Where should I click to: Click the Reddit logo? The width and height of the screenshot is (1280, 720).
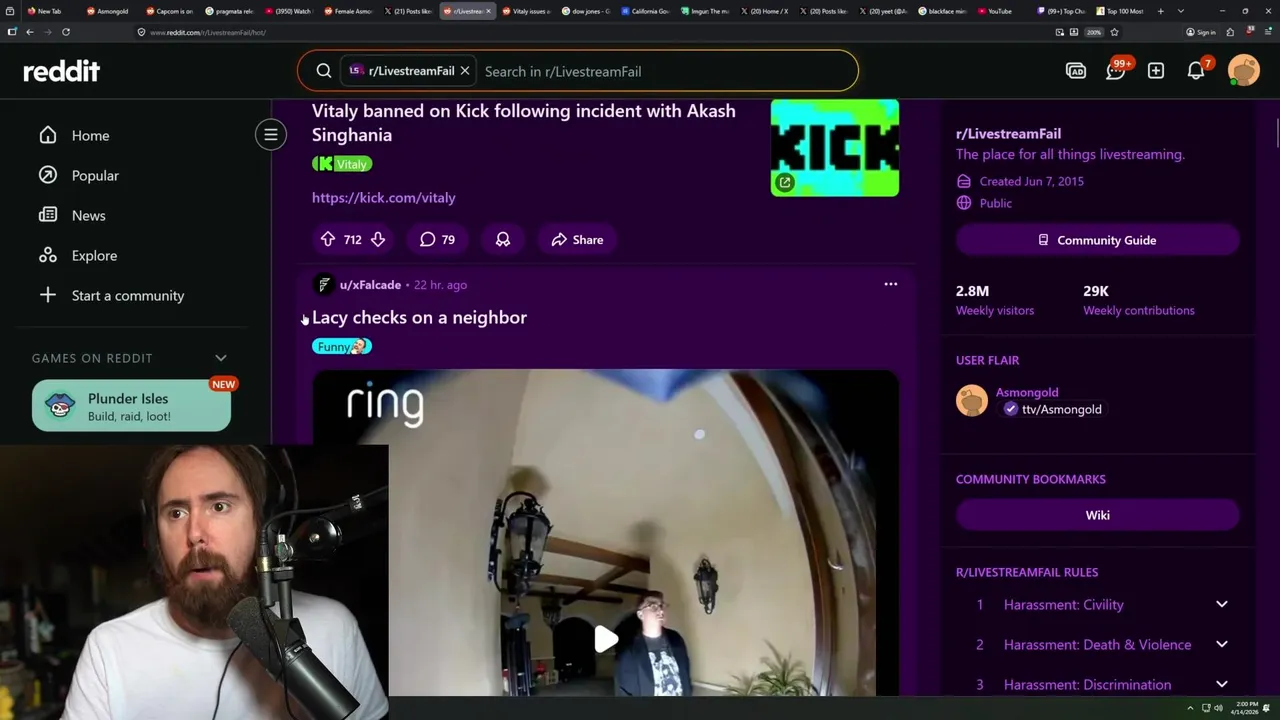[x=62, y=71]
